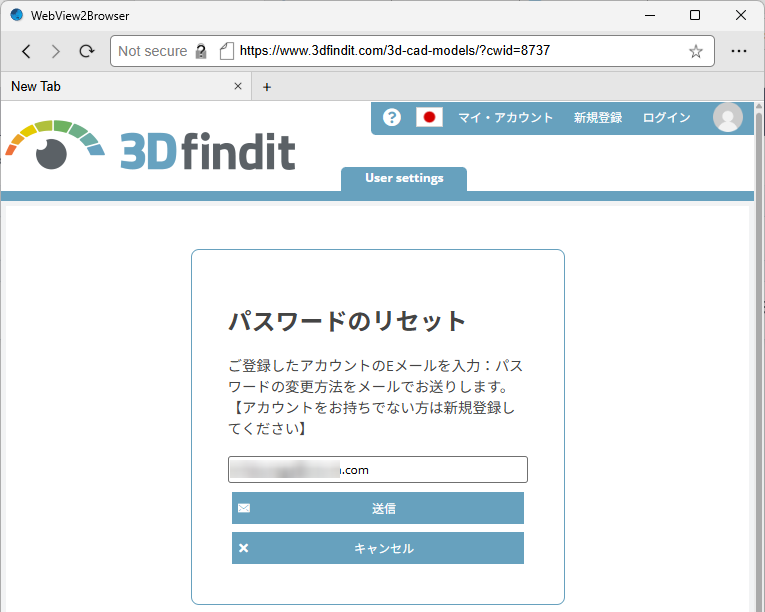Screen dimensions: 765x612
Task: Open the help question mark icon
Action: click(392, 117)
